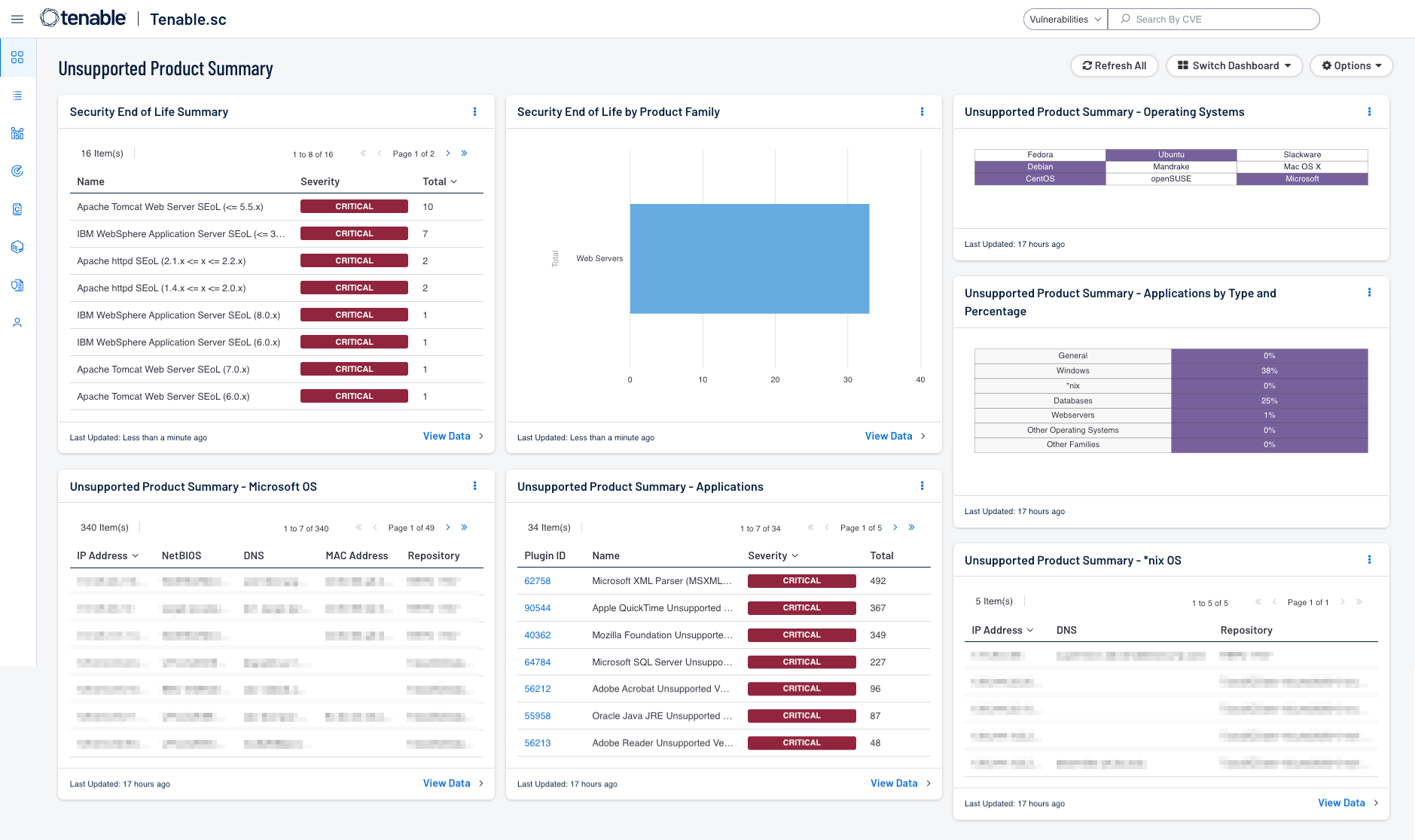Open the Dashboard sidebar icon

17,57
